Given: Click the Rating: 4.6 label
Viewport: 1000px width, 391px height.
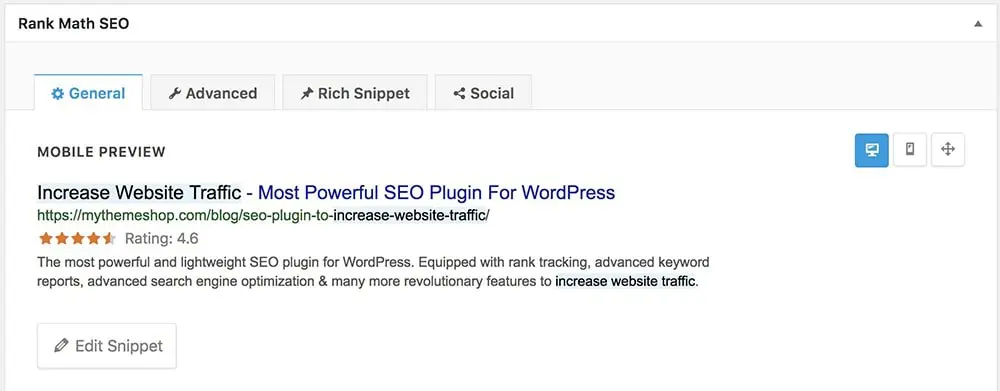Looking at the screenshot, I should tap(161, 239).
